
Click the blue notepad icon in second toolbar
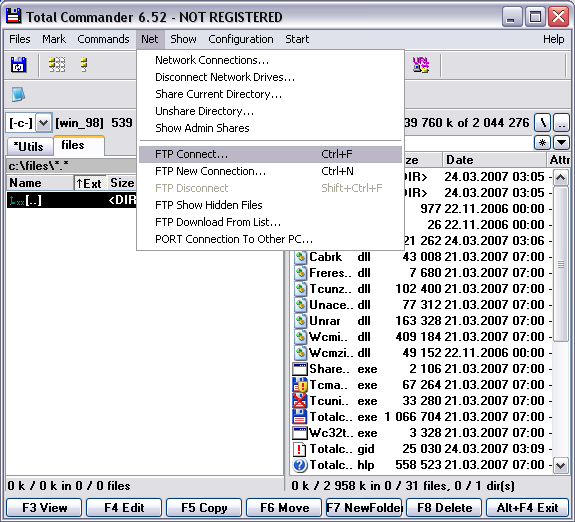(18, 94)
